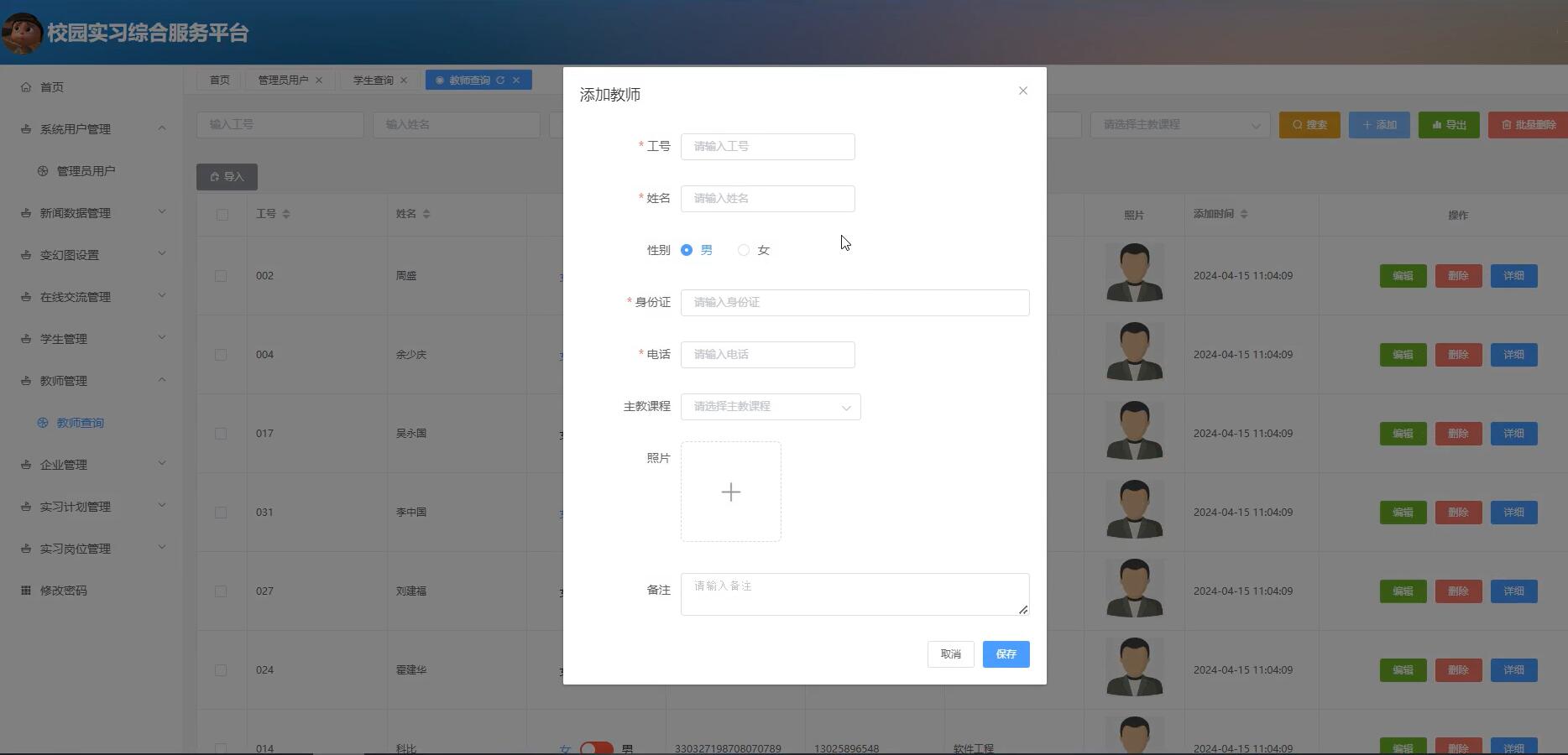
Task: Switch to the 管理员用户 tab
Action: (284, 80)
